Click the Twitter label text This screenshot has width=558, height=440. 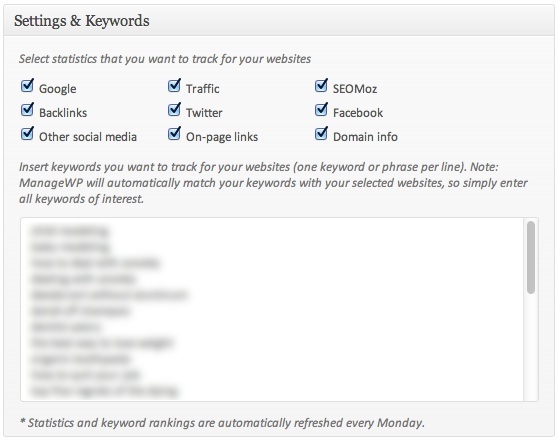[x=204, y=113]
